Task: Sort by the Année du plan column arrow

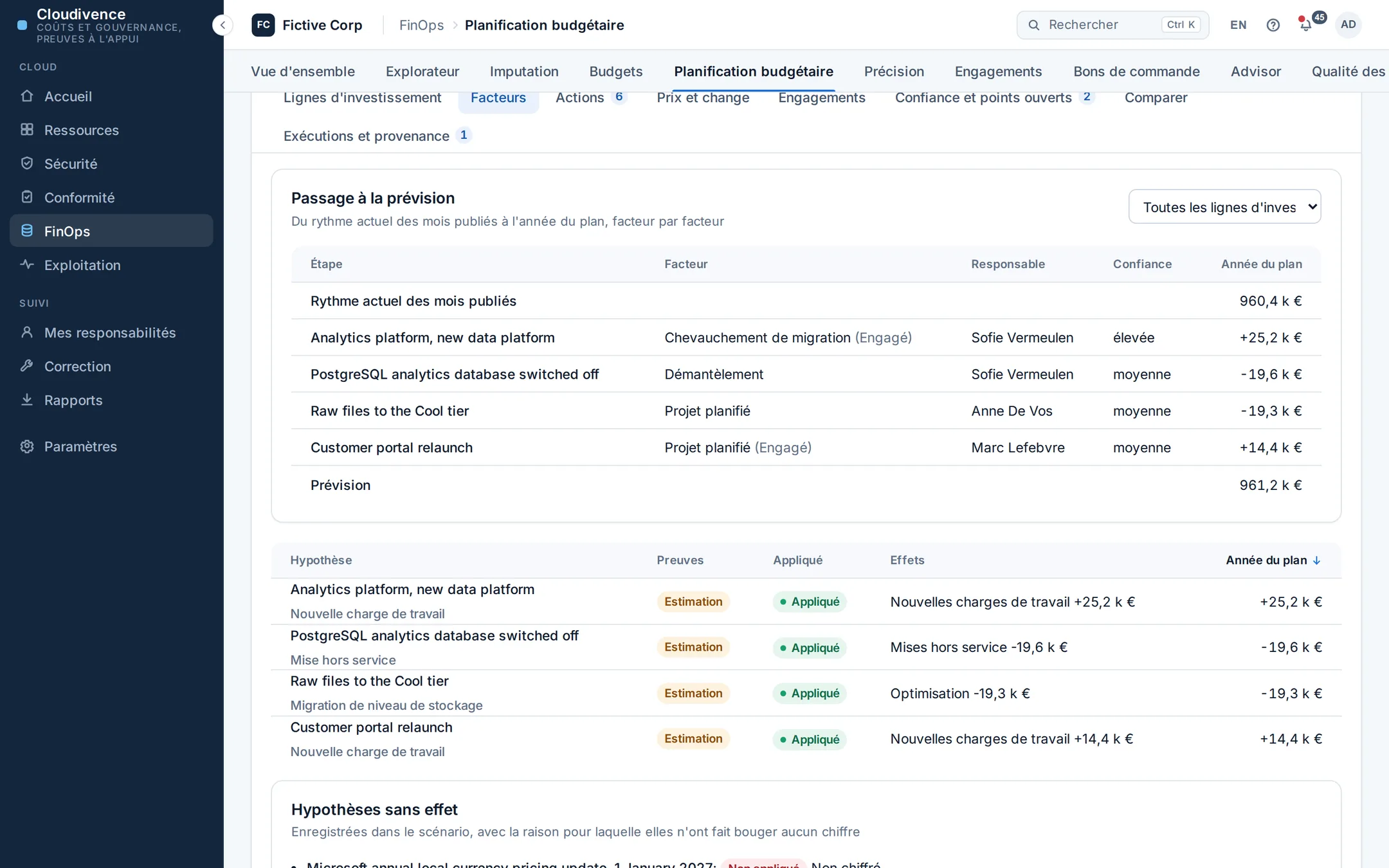Action: (1316, 560)
